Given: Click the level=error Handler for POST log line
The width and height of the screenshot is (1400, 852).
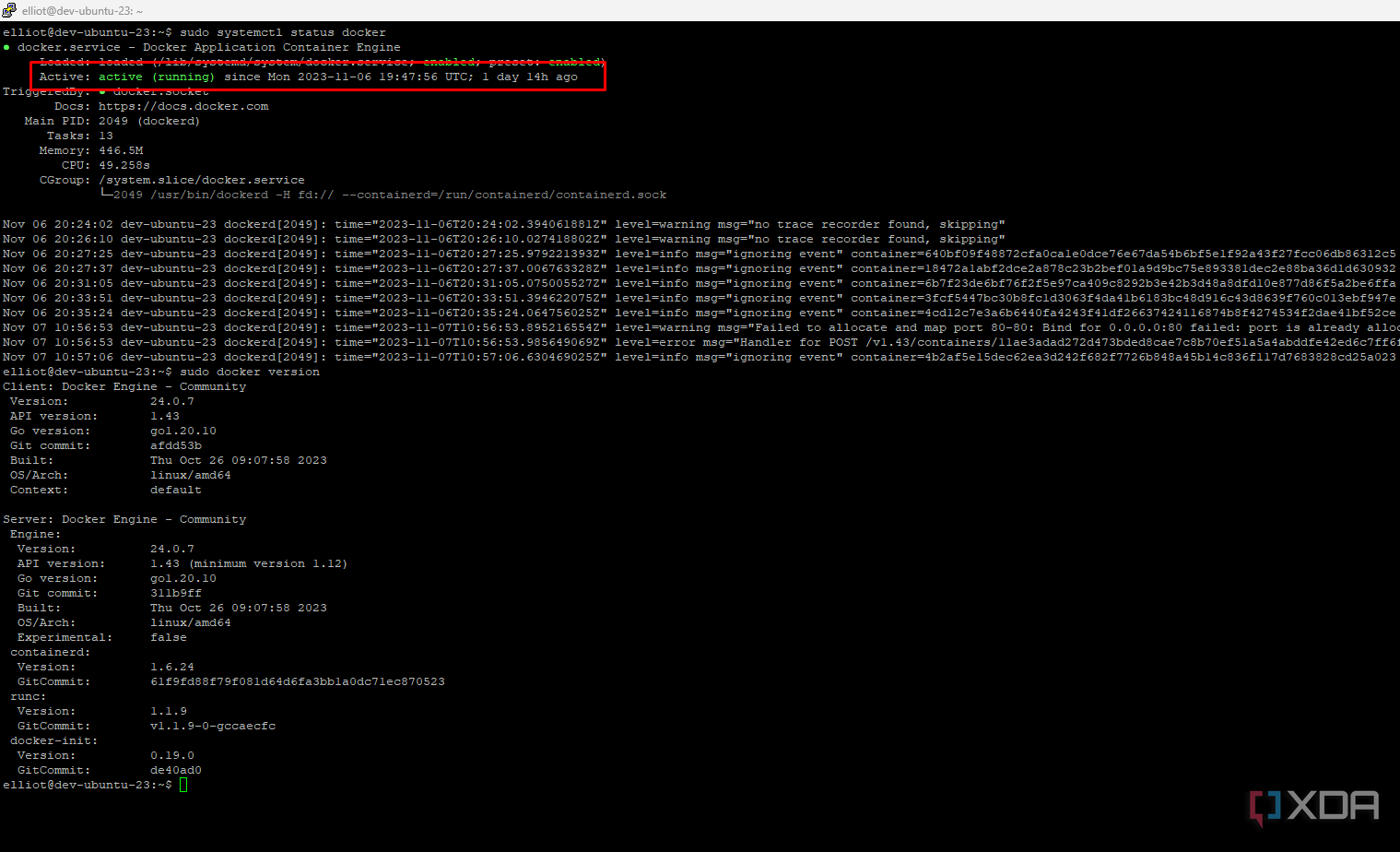Looking at the screenshot, I should point(700,342).
